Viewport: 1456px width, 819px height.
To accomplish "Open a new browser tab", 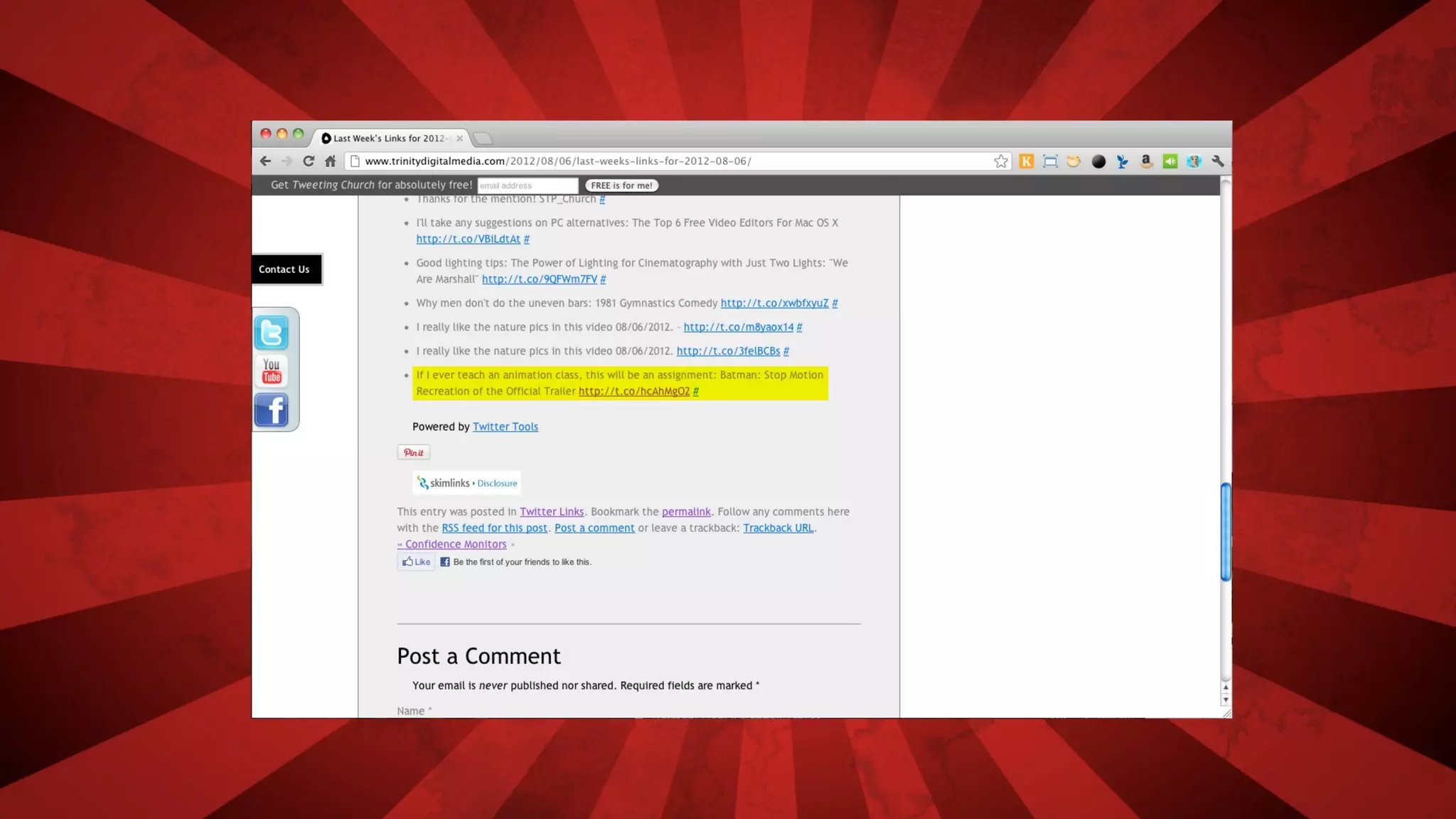I will tap(483, 139).
